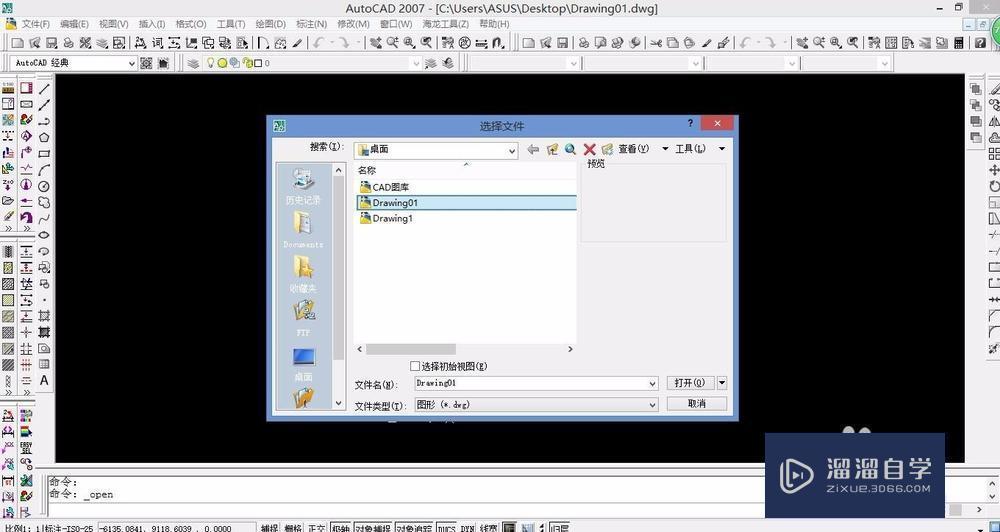Open the Documents places shortcut
The width and height of the screenshot is (1000, 532).
(x=304, y=230)
